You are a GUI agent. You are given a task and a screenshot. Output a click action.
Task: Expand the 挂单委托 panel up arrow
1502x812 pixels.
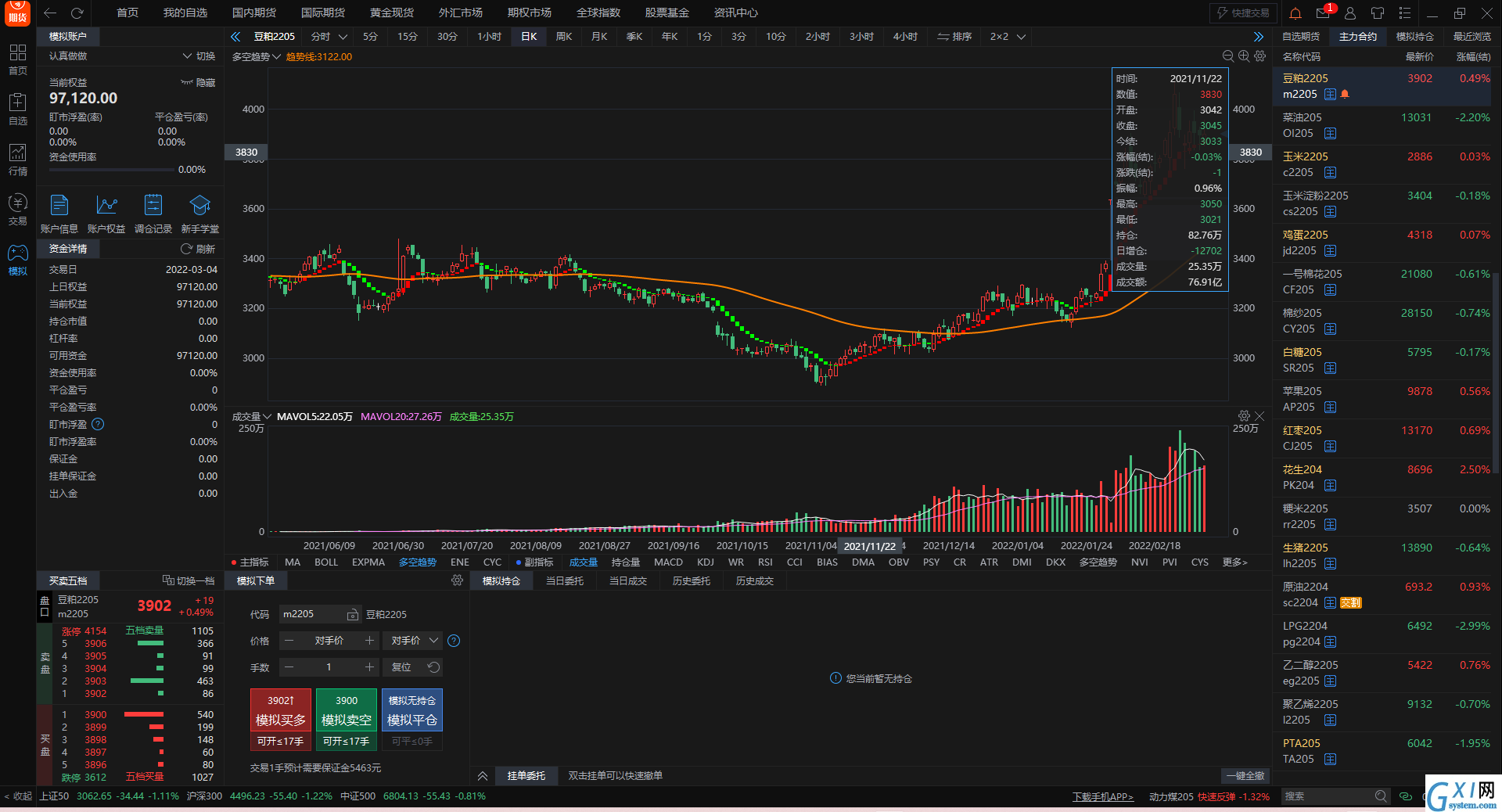pos(483,776)
